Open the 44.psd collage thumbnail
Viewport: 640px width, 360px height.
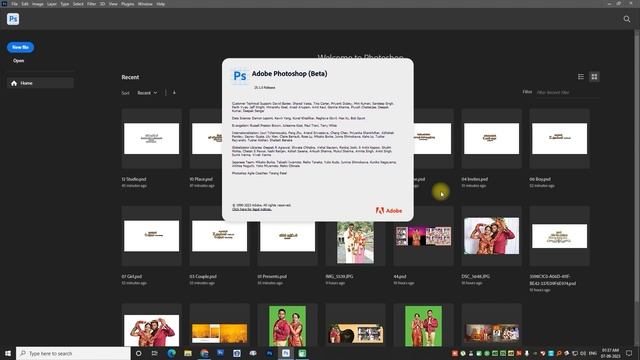coord(424,236)
